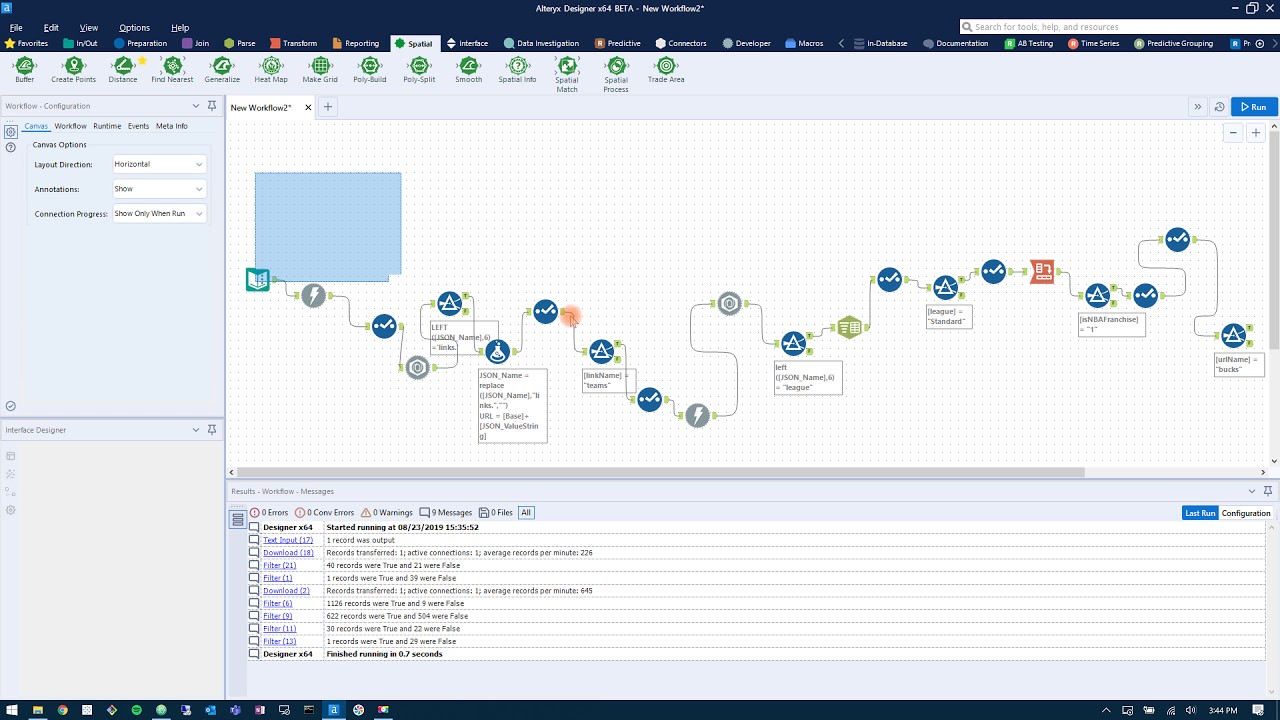Toggle checkbox for Download (2) row
The image size is (1280, 720).
(254, 591)
